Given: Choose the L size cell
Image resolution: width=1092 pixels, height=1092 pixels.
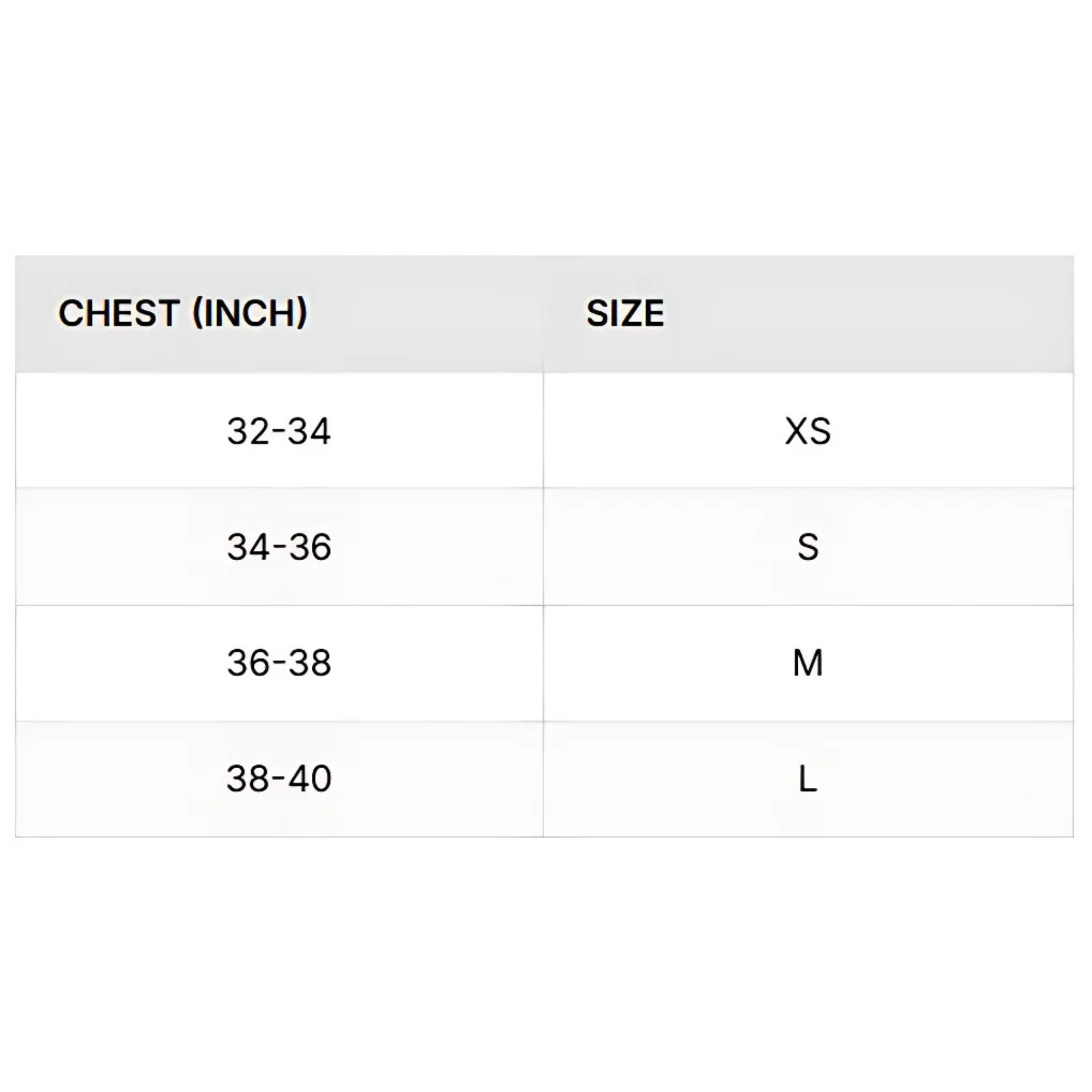Looking at the screenshot, I should [808, 779].
